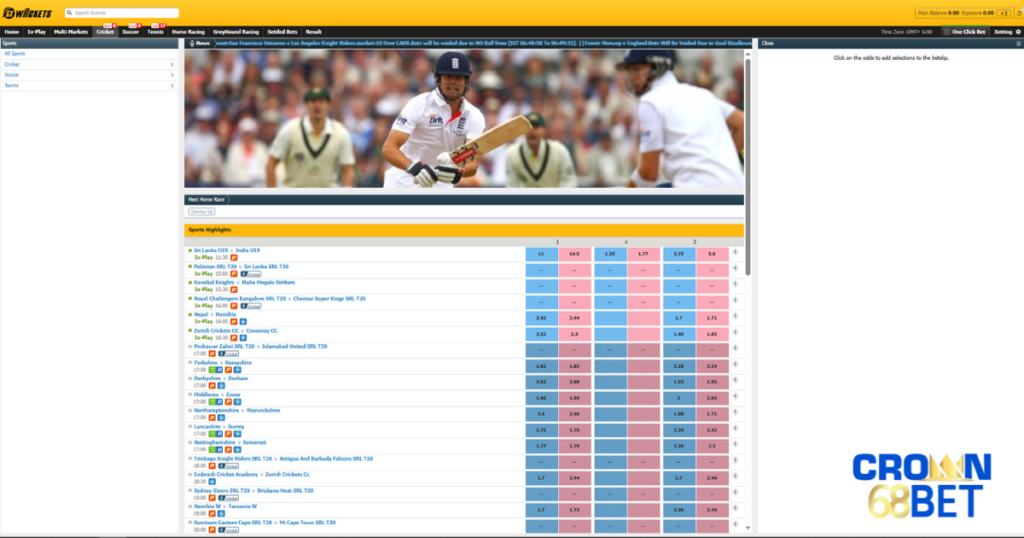Click the Cricket badge under Royal Challengers Bangalore match
The image size is (1024, 538).
click(251, 306)
